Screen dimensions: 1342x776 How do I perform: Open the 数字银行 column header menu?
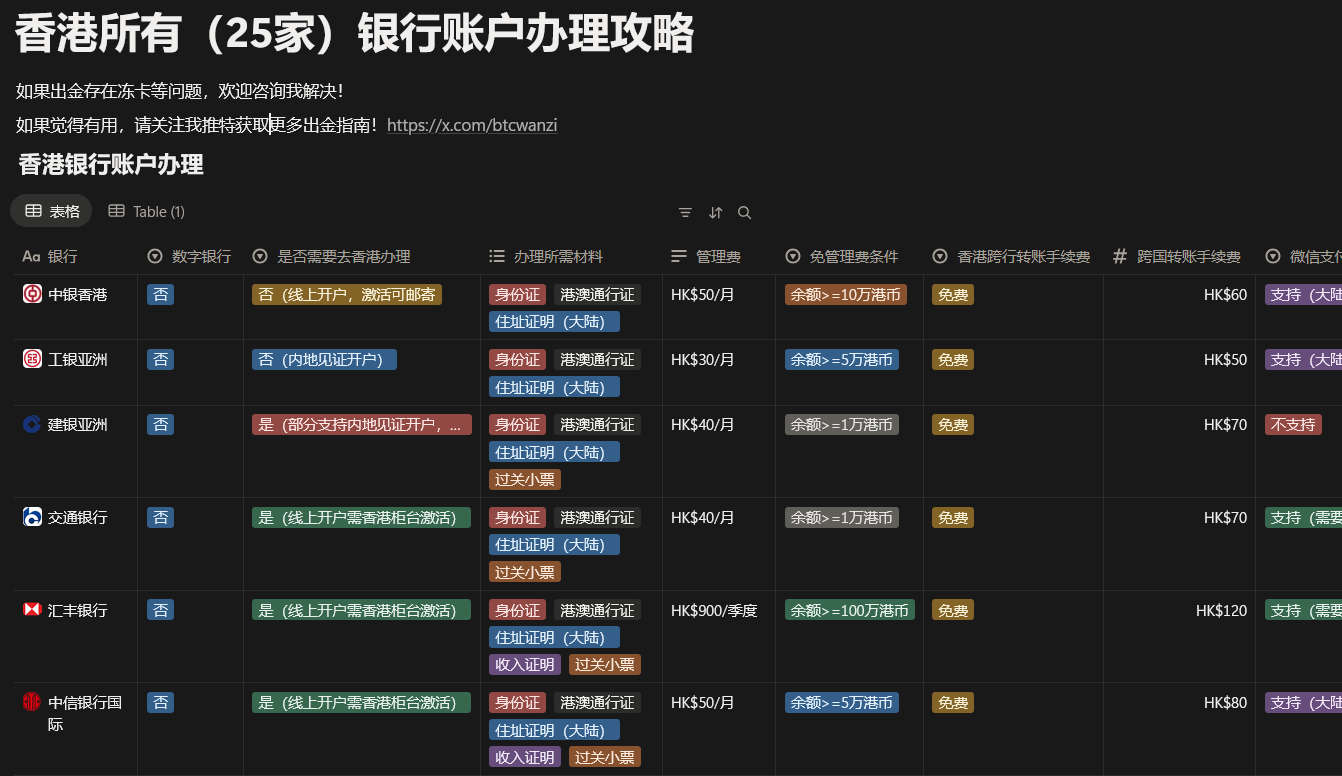tap(190, 257)
